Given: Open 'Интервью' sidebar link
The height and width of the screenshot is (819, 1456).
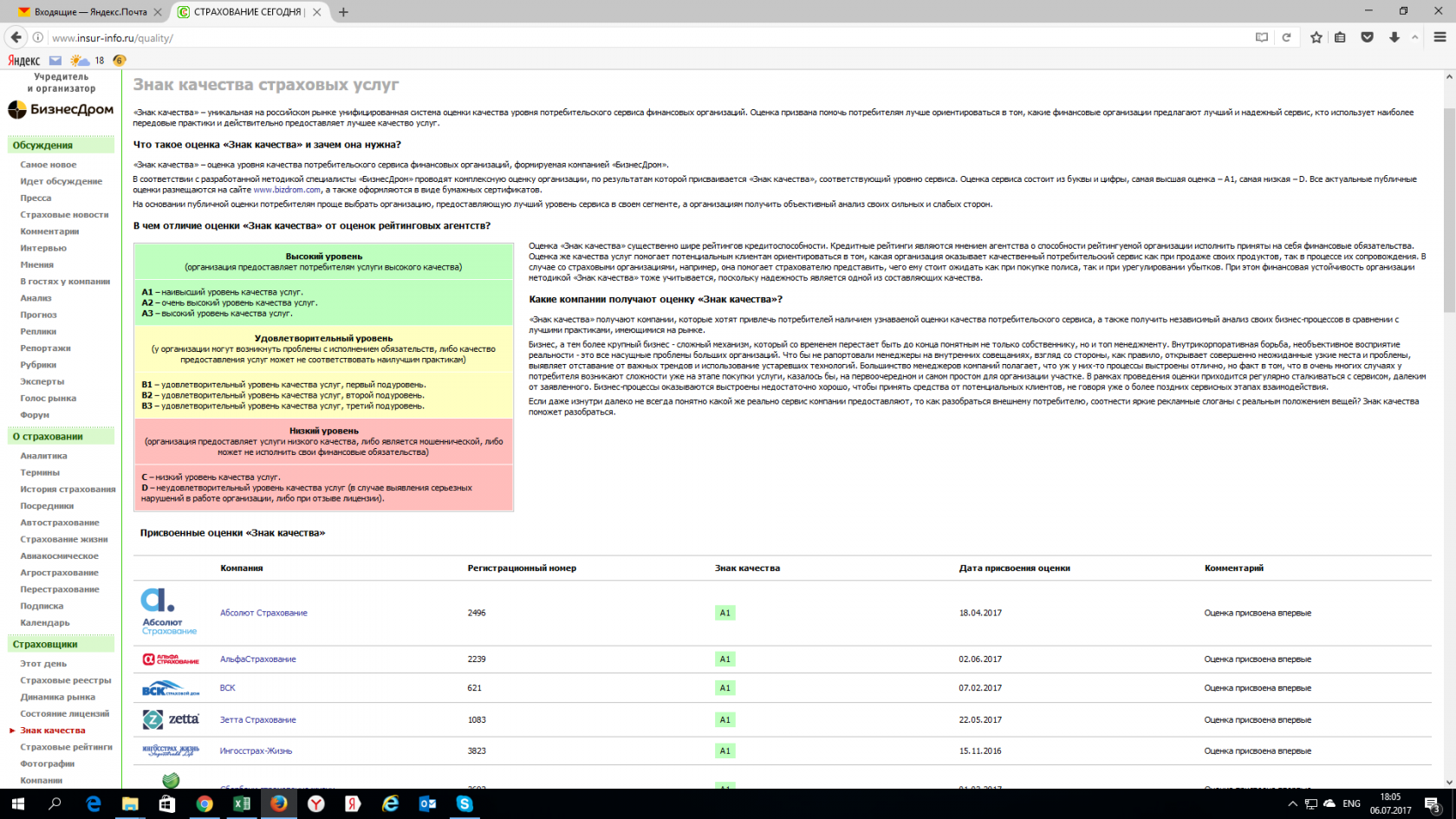Looking at the screenshot, I should point(43,248).
